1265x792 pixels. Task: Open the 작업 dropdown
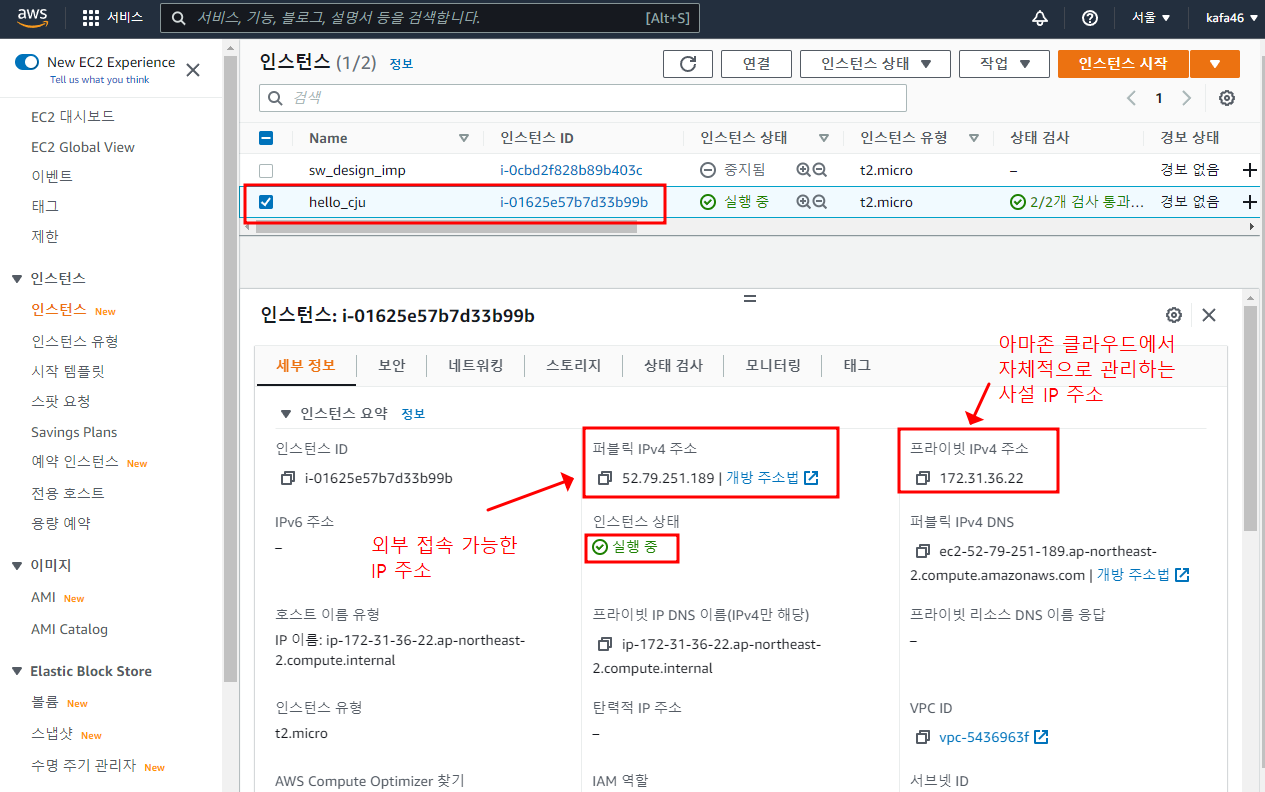tap(1004, 63)
